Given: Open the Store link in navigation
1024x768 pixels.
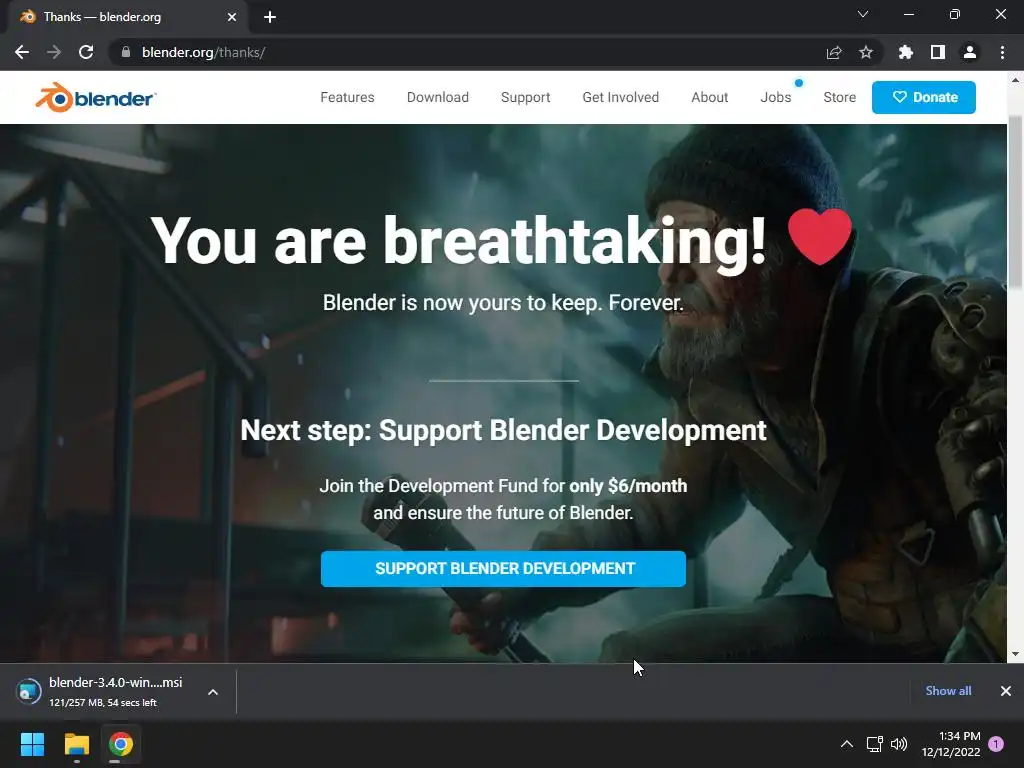Looking at the screenshot, I should (x=839, y=97).
